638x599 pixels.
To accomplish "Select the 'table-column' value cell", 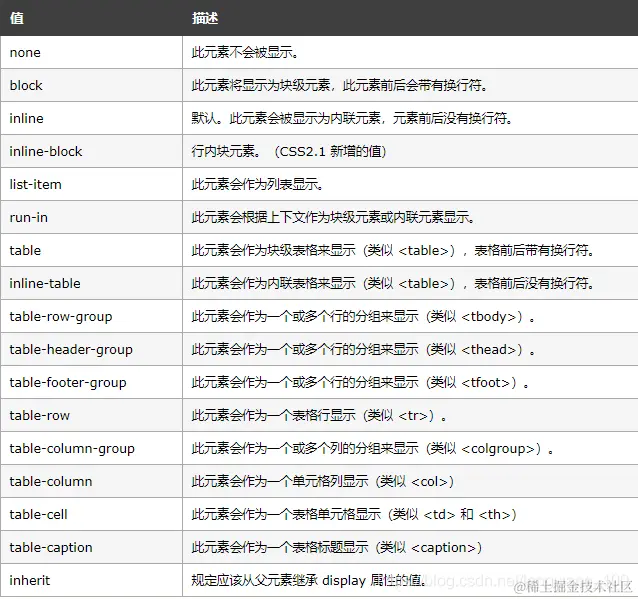I will click(x=92, y=481).
